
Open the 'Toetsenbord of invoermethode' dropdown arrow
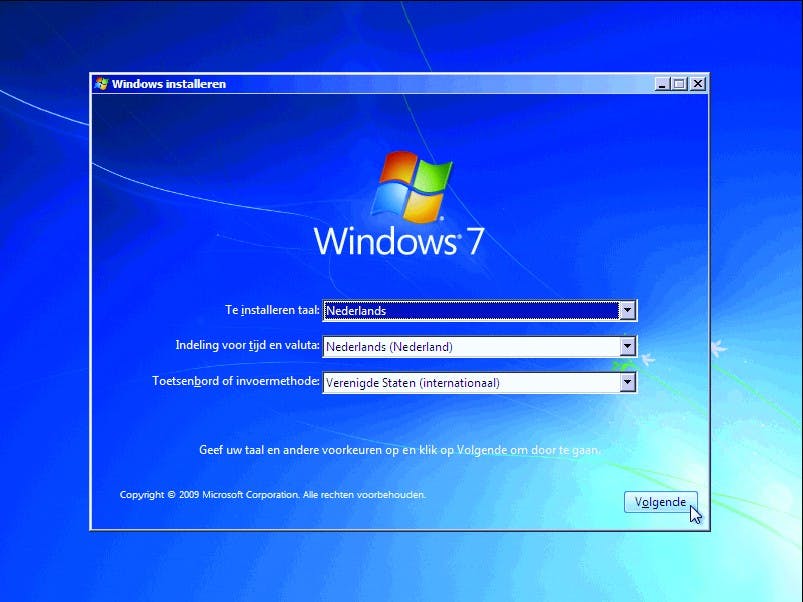pos(627,382)
